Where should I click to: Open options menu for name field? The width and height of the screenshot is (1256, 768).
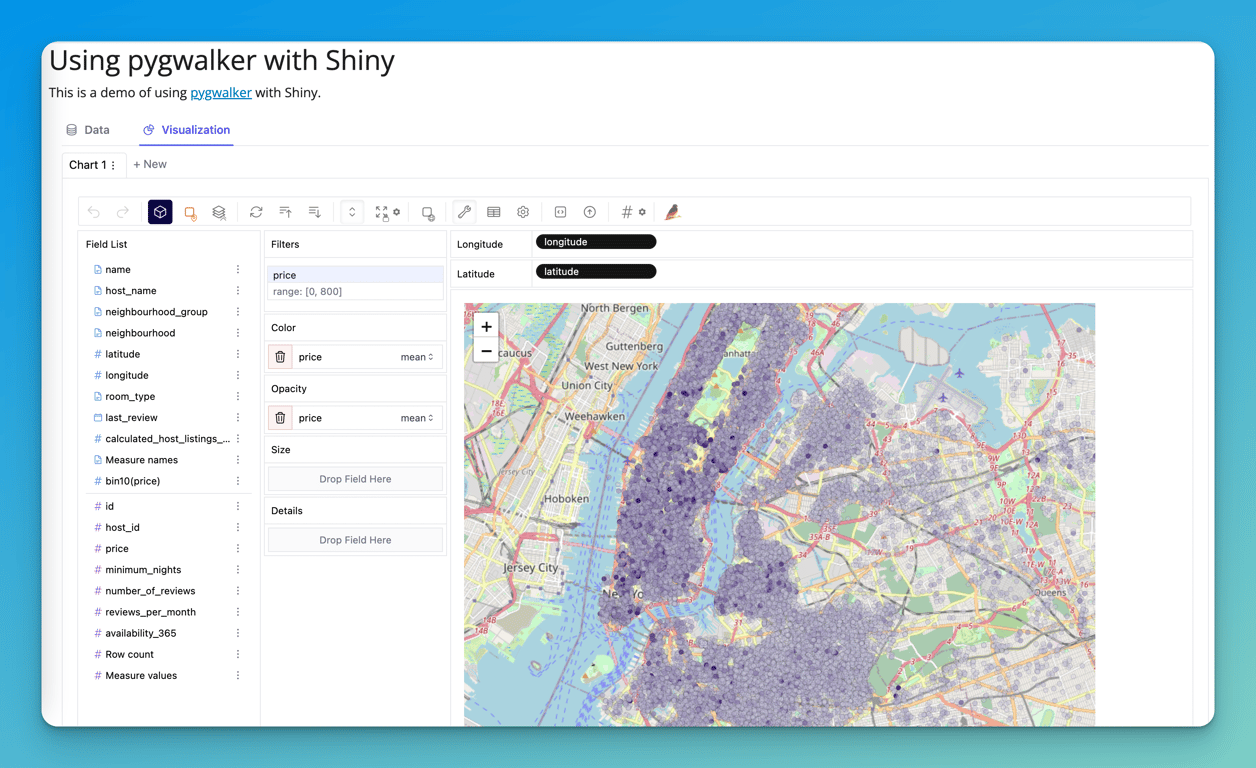[238, 270]
